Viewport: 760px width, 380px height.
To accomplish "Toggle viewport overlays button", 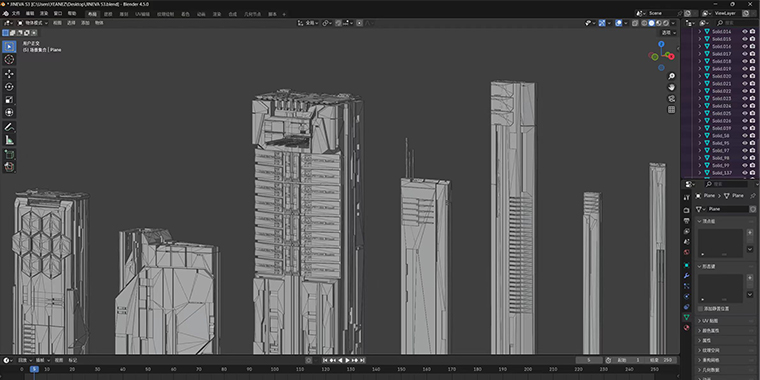I will pyautogui.click(x=619, y=23).
